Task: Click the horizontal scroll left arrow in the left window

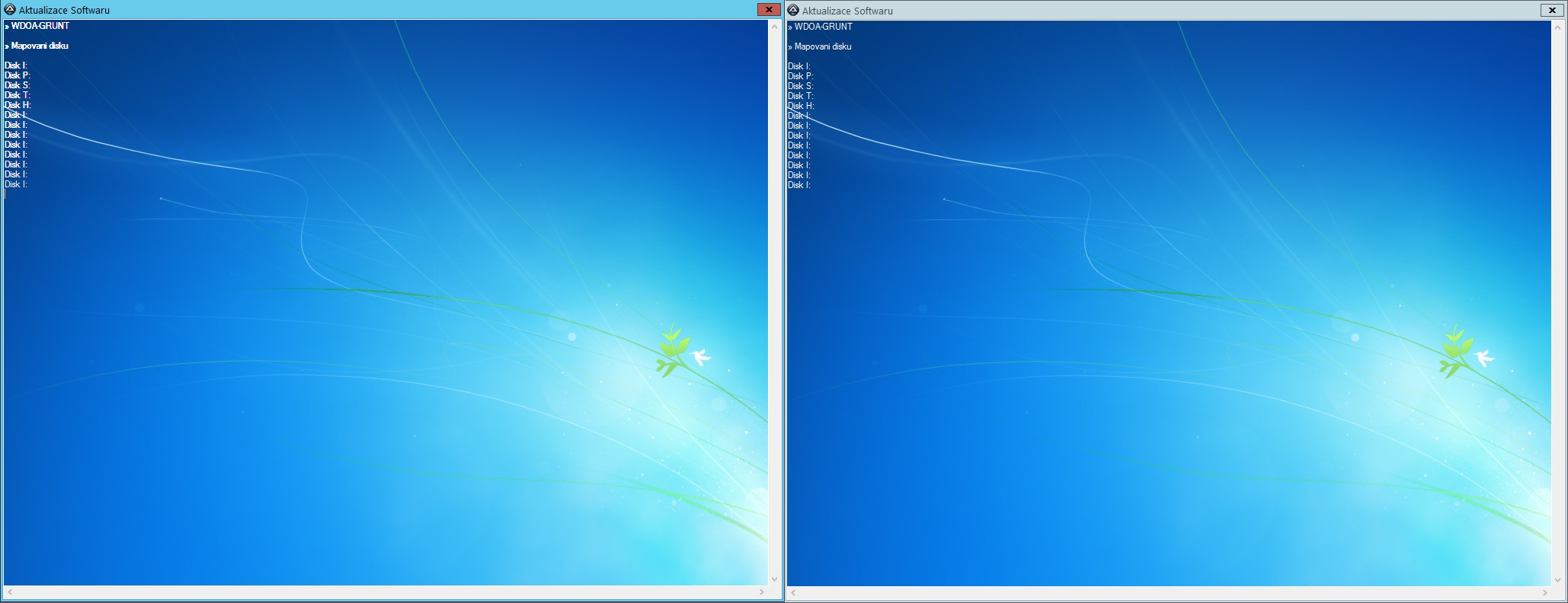Action: [10, 592]
